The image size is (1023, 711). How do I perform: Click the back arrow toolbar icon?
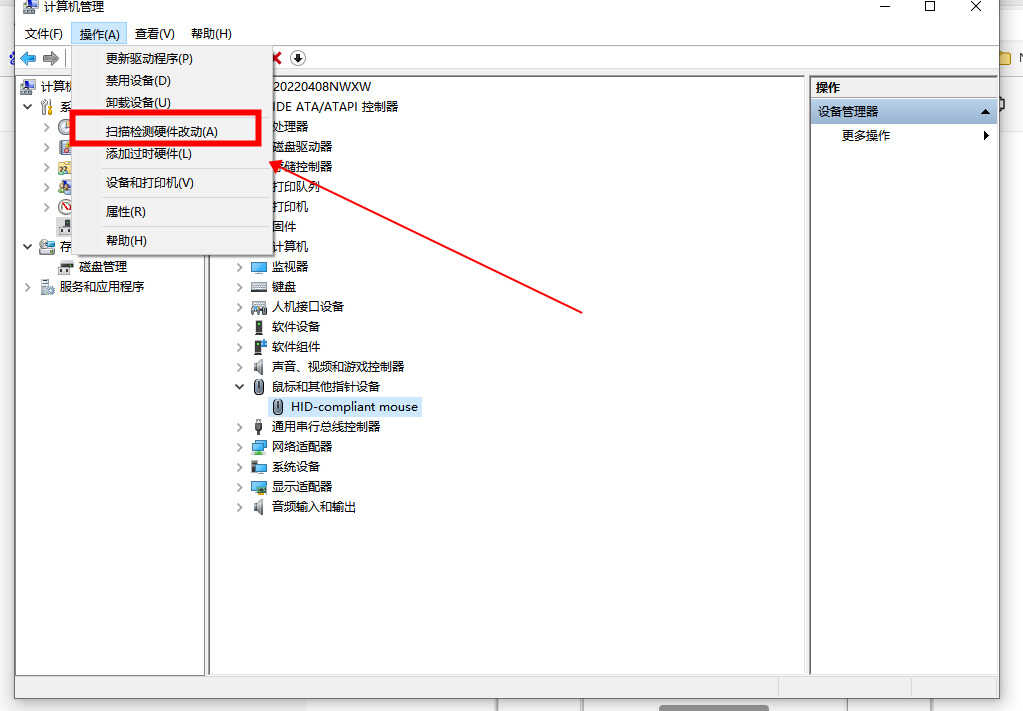pyautogui.click(x=28, y=58)
